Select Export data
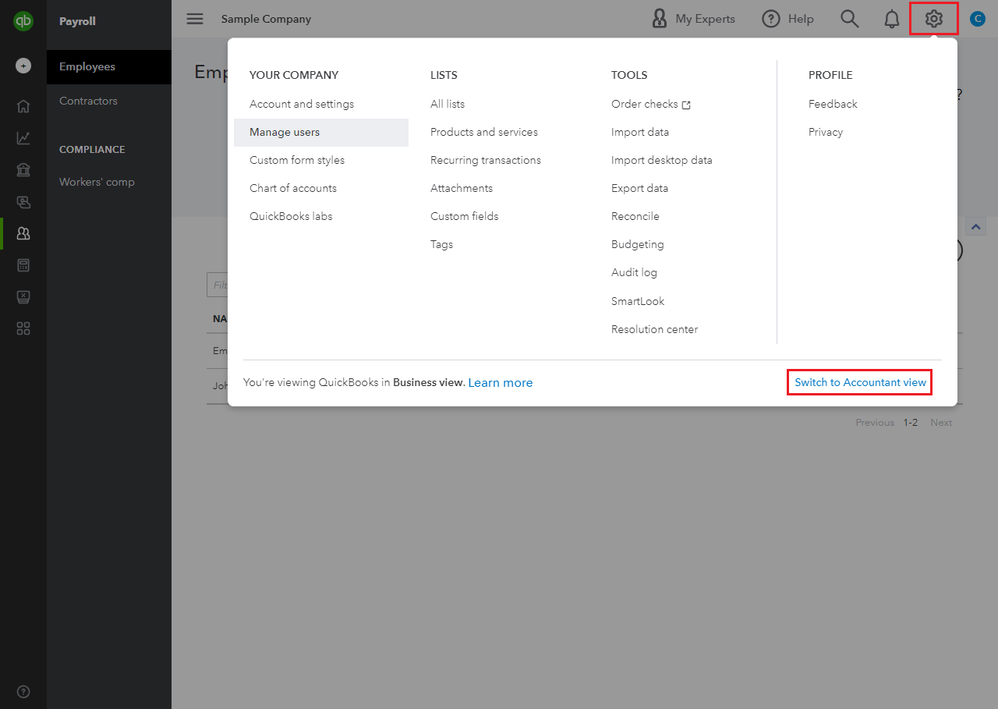This screenshot has width=998, height=709. [640, 188]
